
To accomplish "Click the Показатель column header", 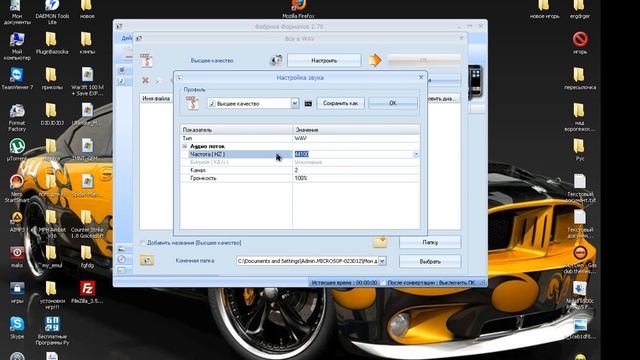I will pos(236,130).
